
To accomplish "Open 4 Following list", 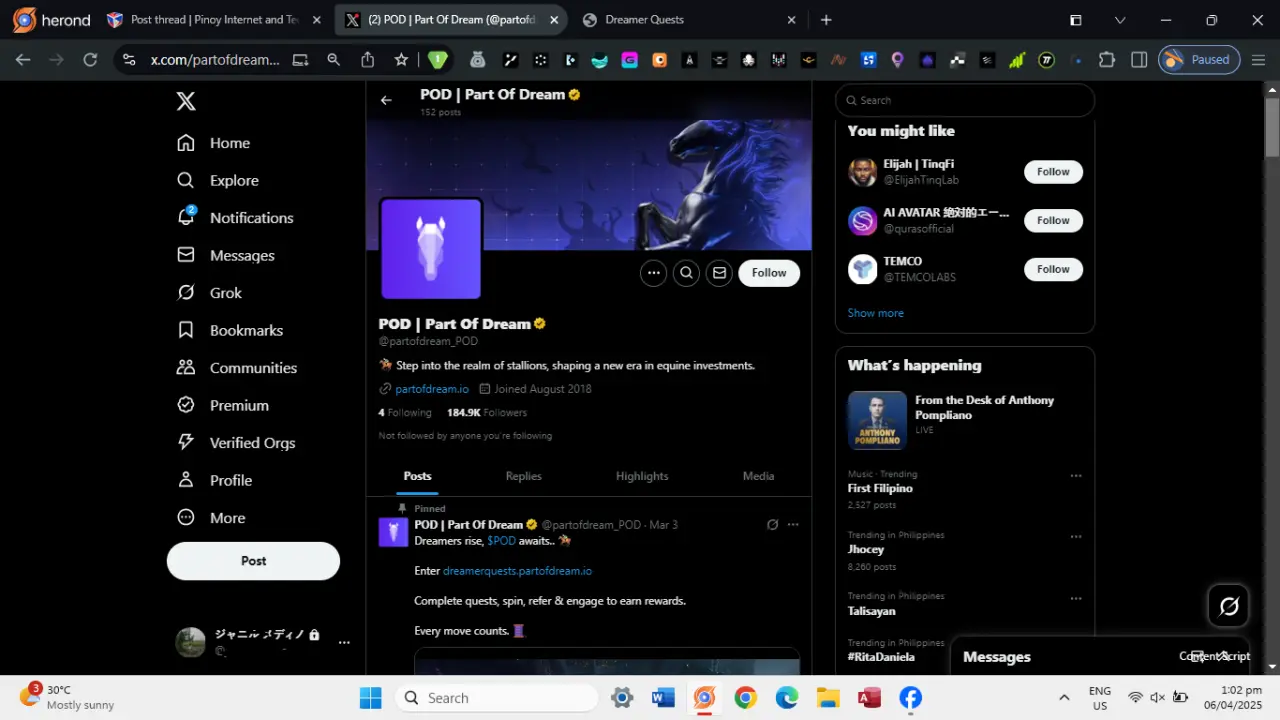I will 405,413.
